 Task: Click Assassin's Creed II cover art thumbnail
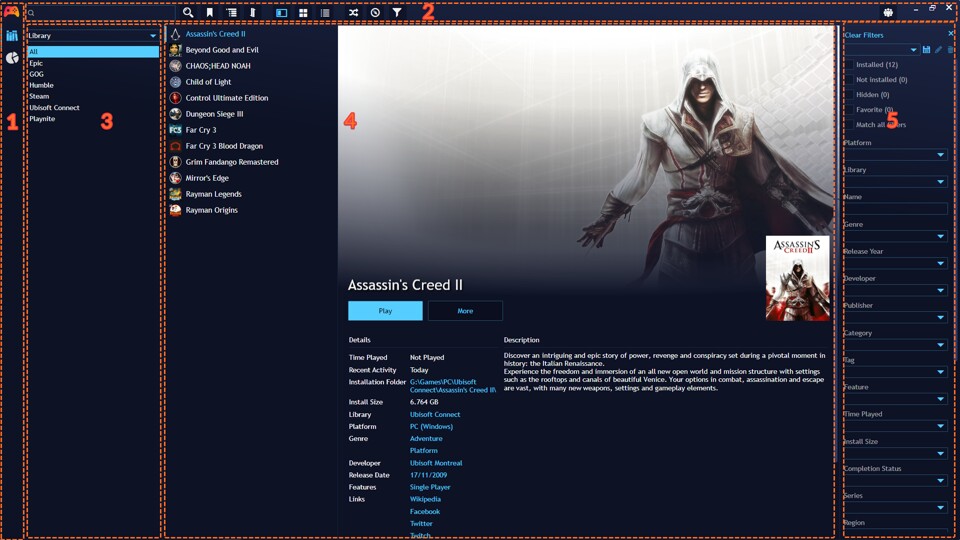point(797,278)
